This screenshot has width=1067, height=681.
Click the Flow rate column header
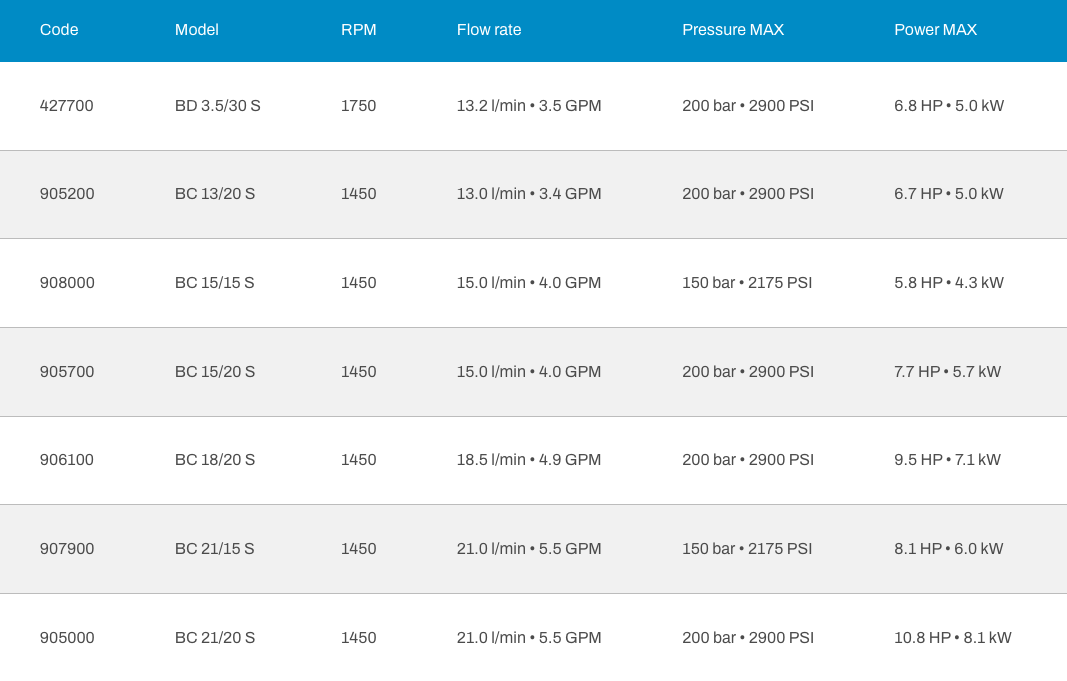[489, 30]
